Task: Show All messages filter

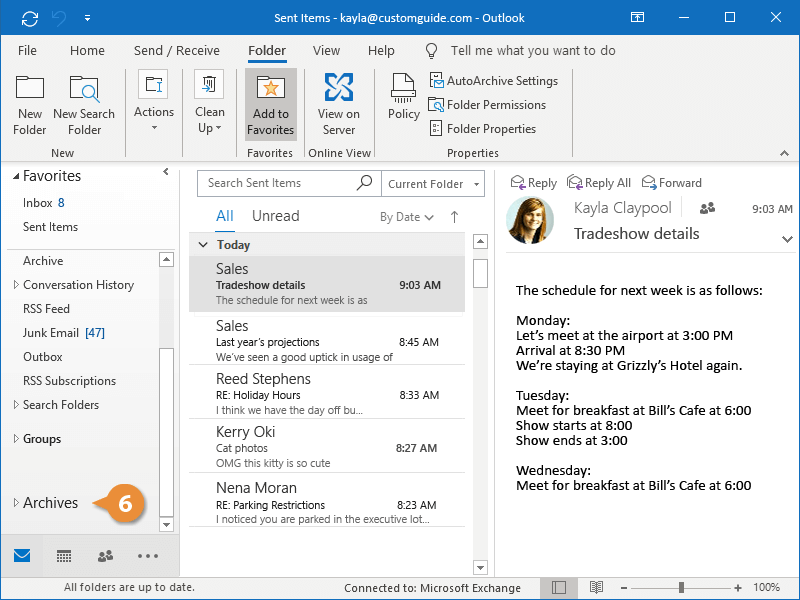Action: click(x=224, y=216)
